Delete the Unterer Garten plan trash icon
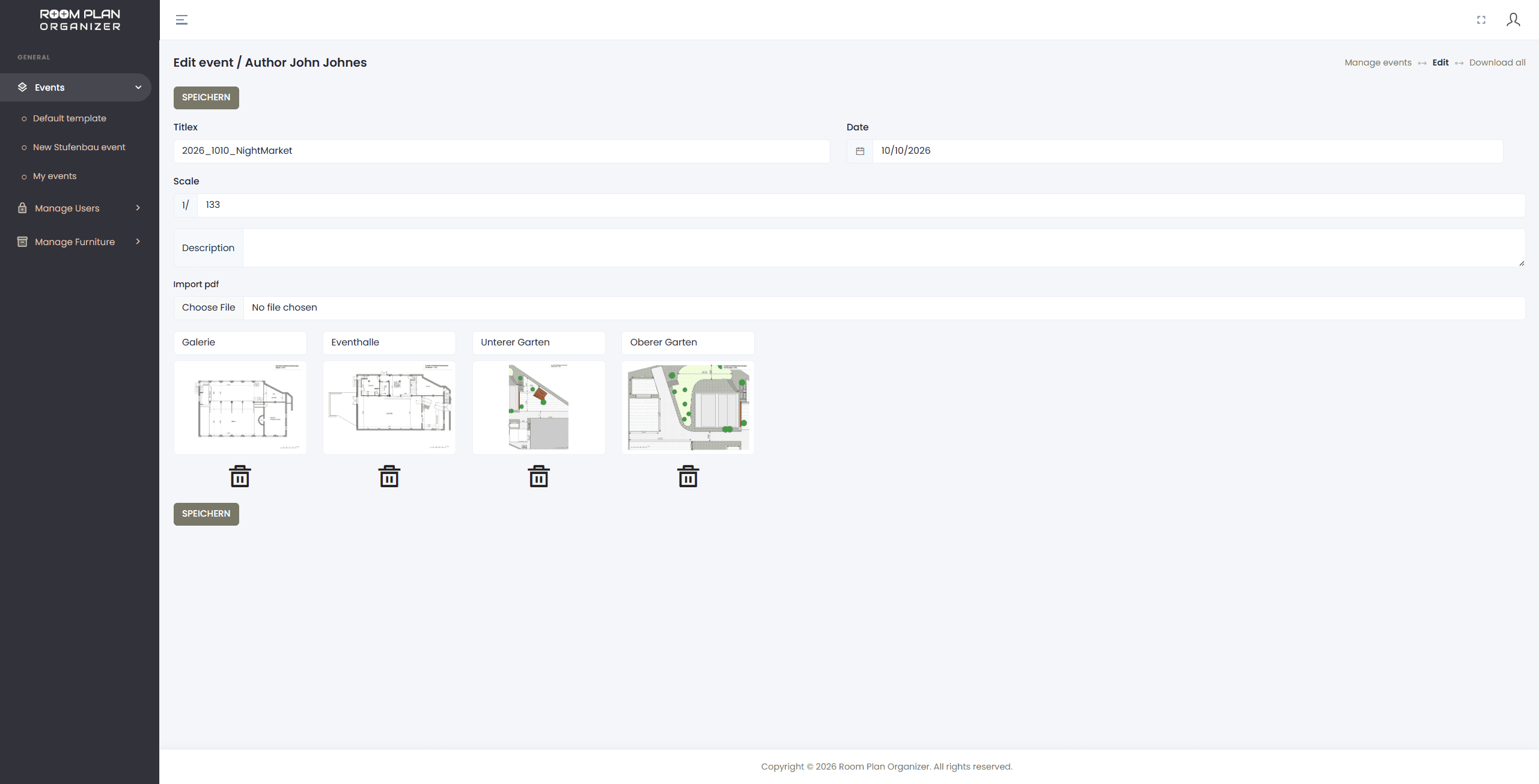 (x=539, y=476)
